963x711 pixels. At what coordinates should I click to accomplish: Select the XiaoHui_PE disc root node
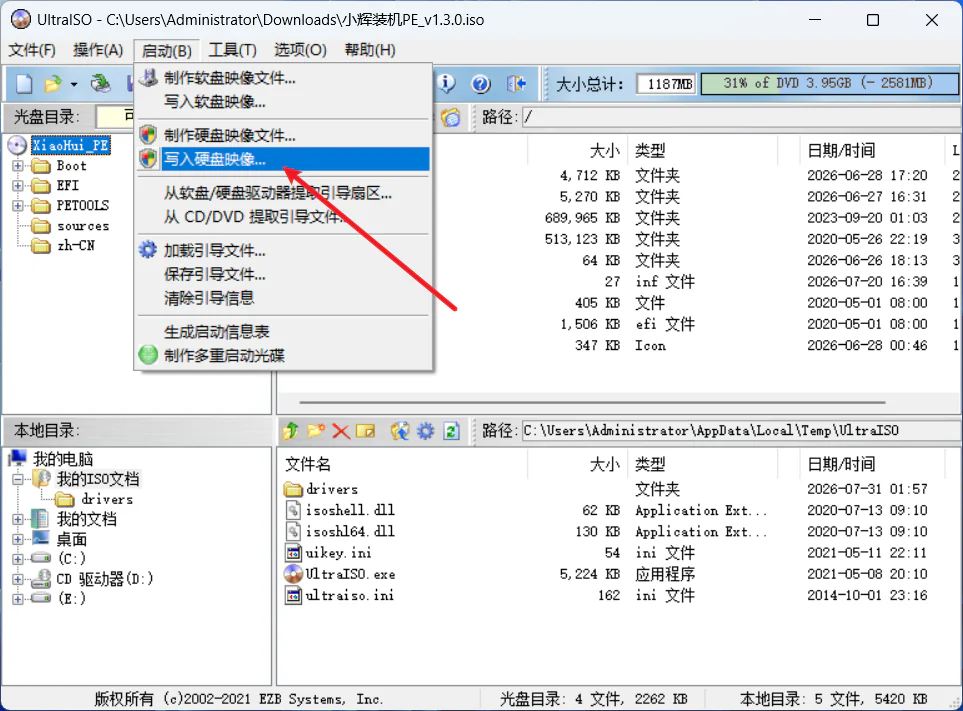coord(71,146)
